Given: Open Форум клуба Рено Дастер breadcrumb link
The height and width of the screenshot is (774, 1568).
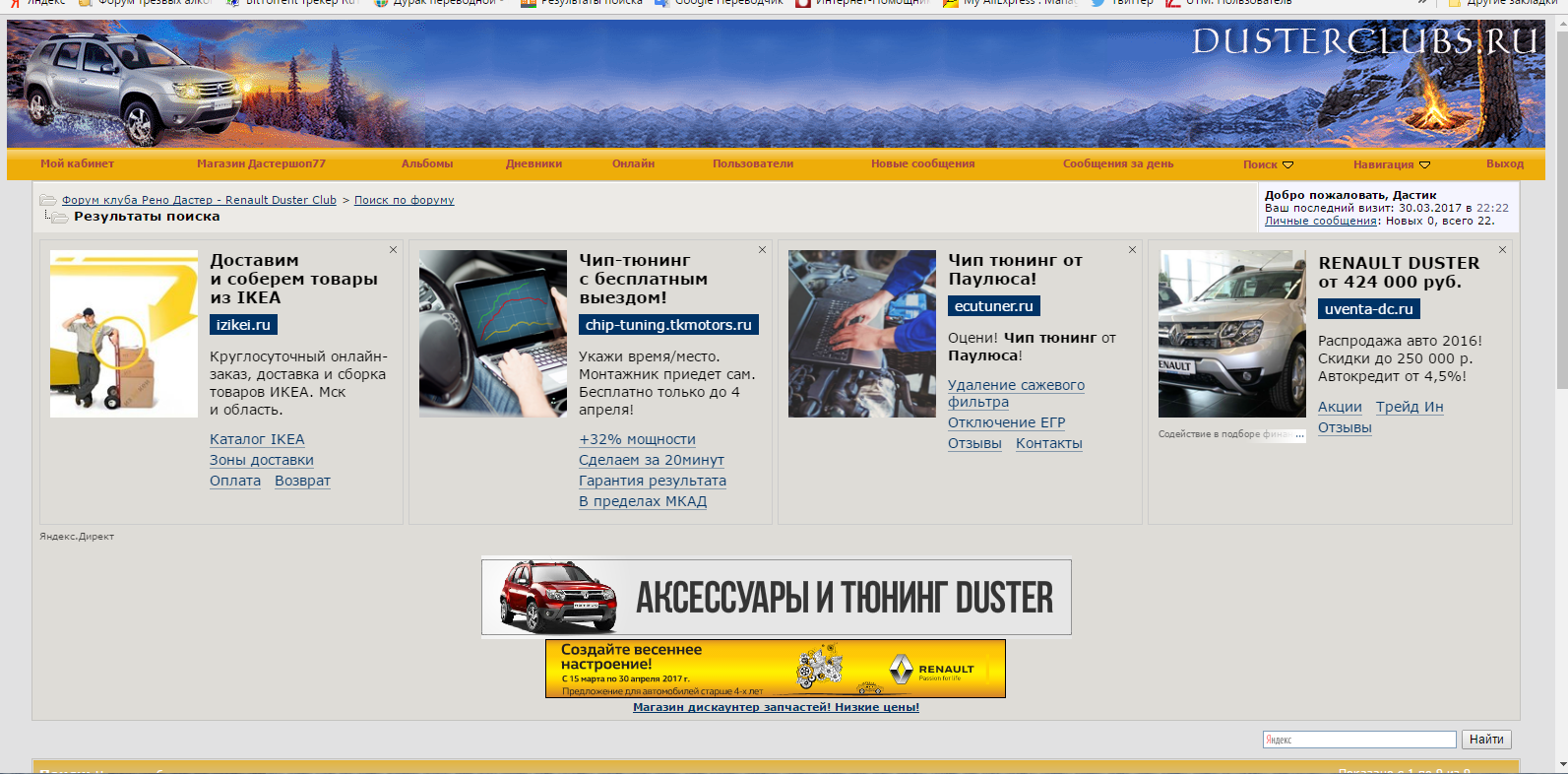Looking at the screenshot, I should 199,200.
